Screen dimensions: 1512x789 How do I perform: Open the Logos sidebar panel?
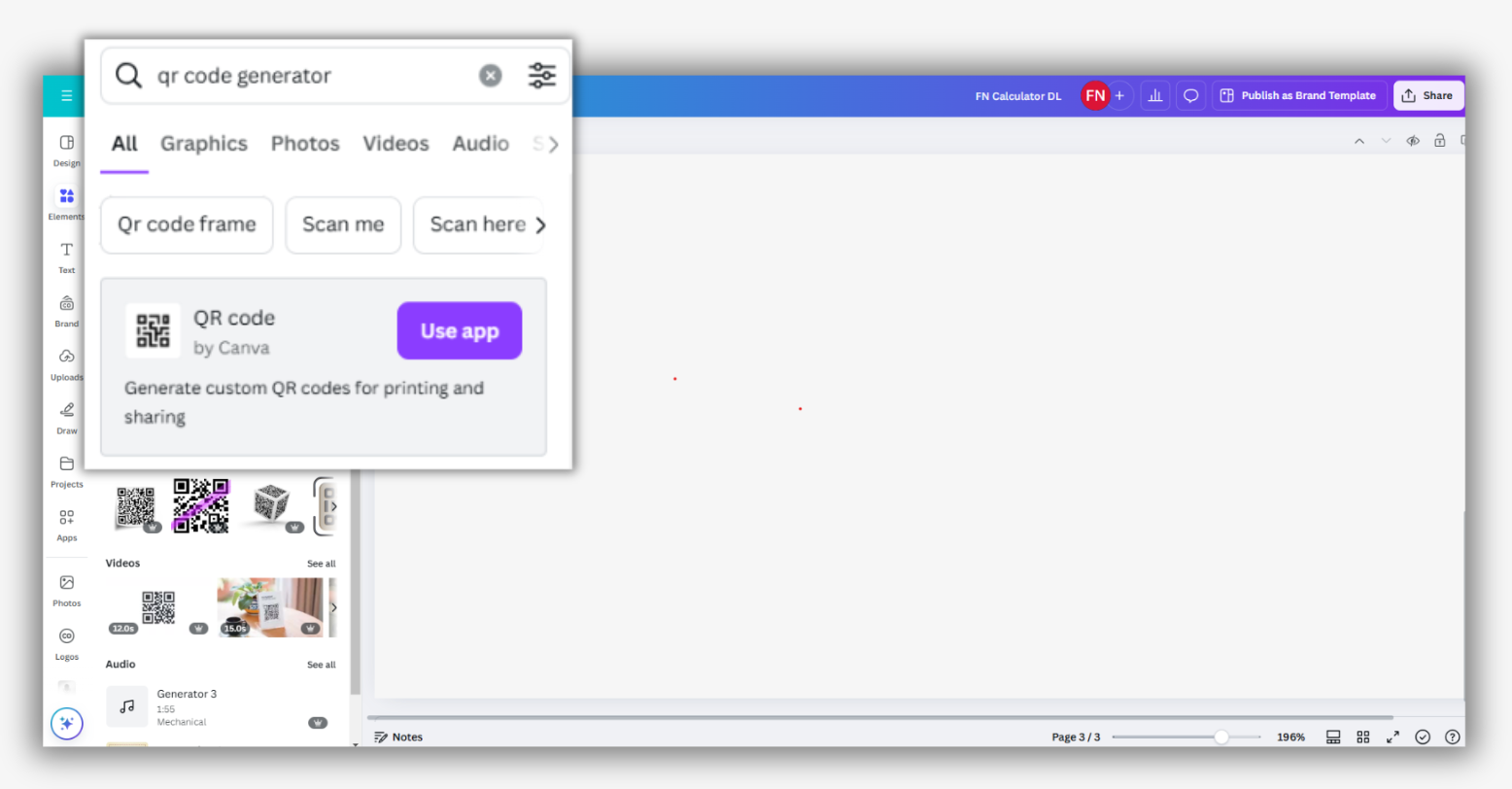[67, 642]
